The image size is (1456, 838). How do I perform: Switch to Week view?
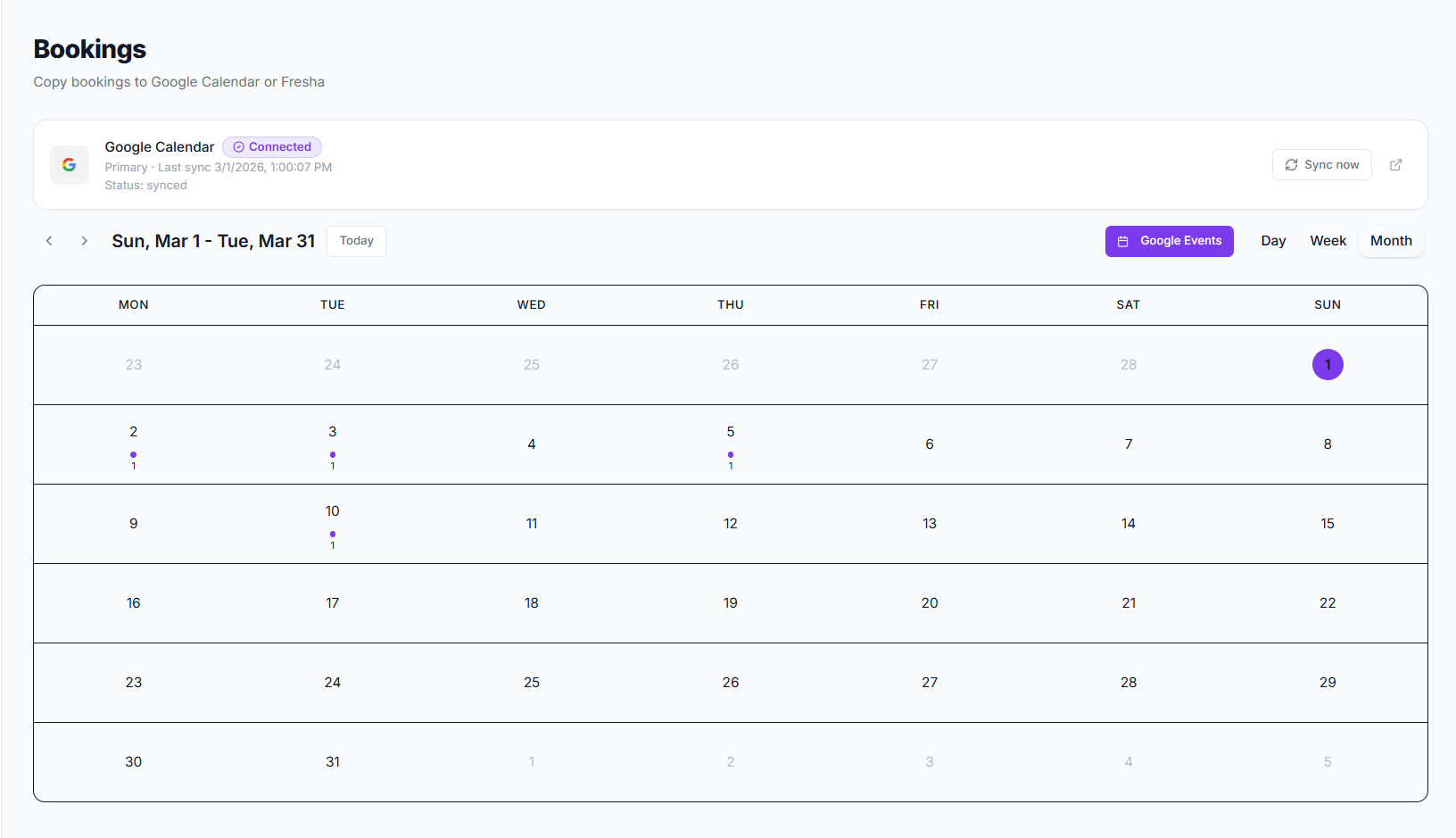coord(1328,240)
